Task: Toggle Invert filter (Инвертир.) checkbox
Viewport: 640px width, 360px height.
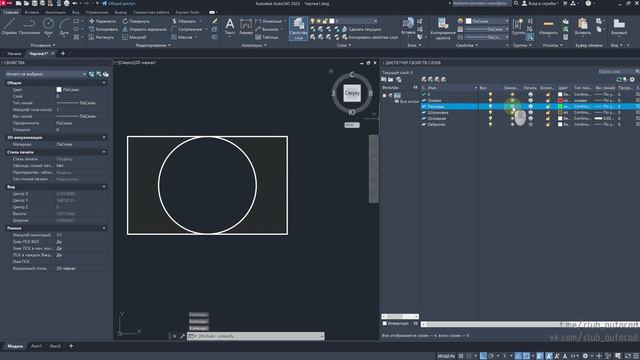Action: coord(384,323)
